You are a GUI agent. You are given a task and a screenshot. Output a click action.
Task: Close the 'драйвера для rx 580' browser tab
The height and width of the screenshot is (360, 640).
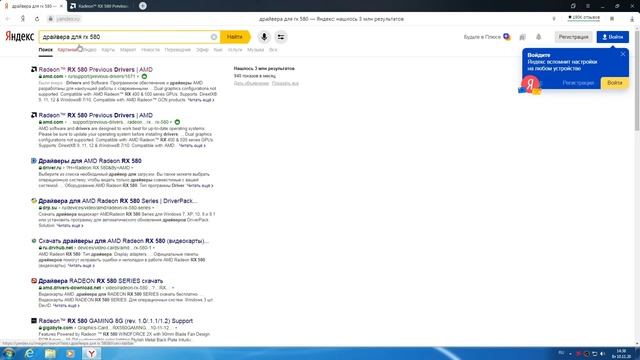click(61, 6)
